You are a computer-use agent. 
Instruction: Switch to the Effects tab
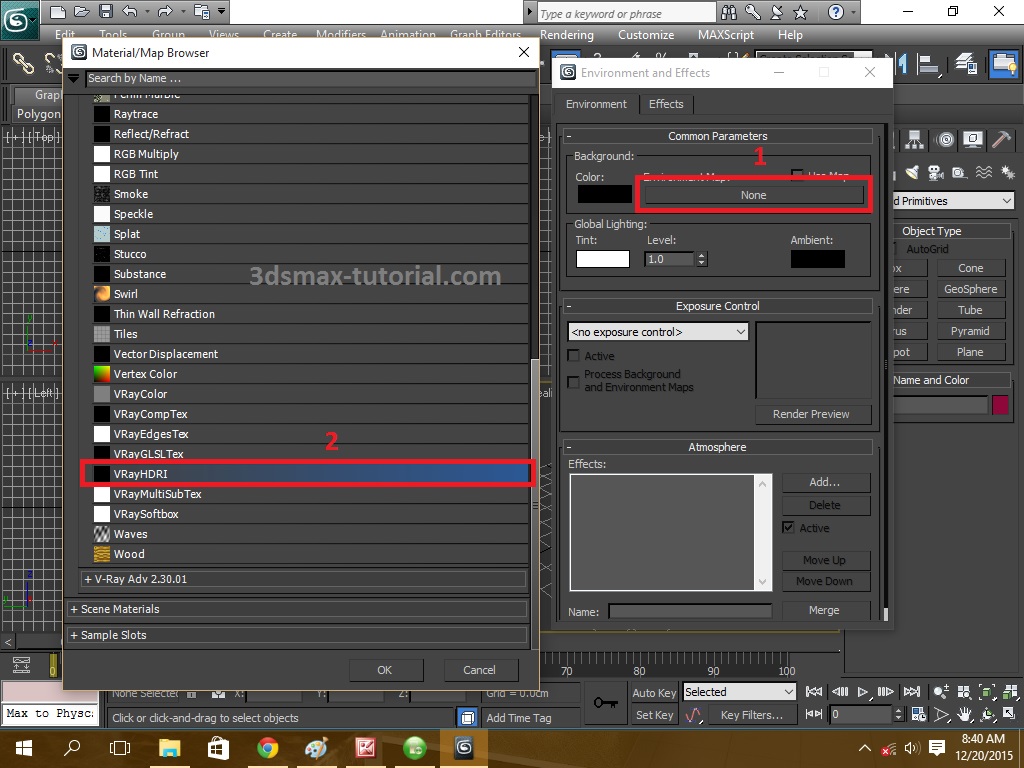coord(665,104)
